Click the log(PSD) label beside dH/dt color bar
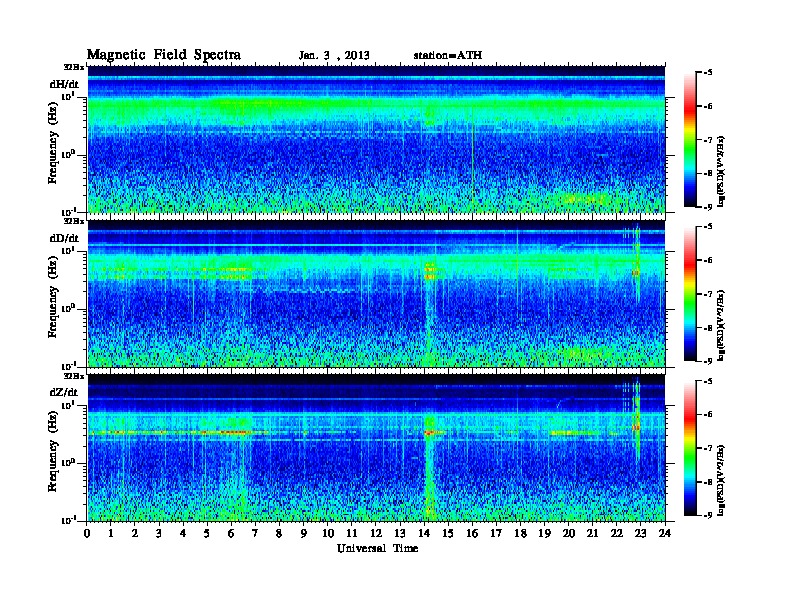The width and height of the screenshot is (792, 612). click(722, 171)
